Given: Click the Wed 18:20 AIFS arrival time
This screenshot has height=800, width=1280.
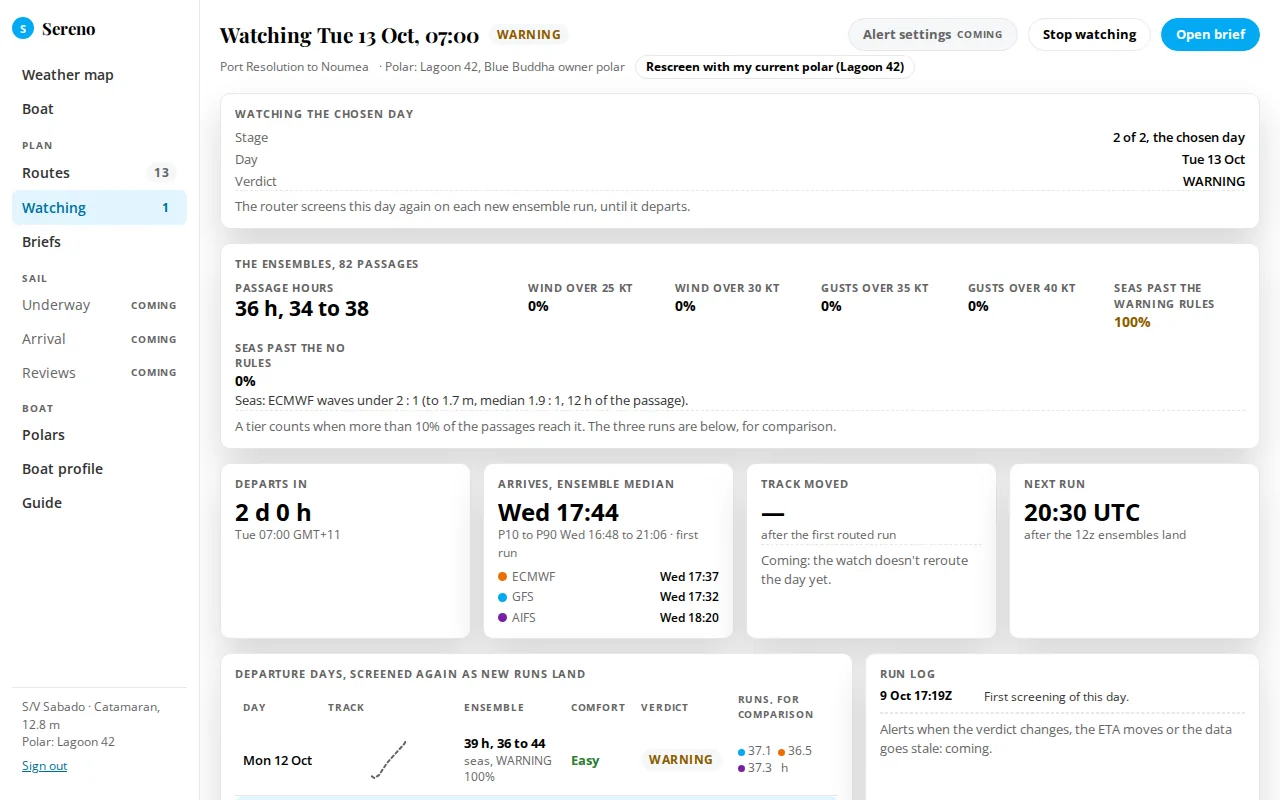Looking at the screenshot, I should click(689, 618).
